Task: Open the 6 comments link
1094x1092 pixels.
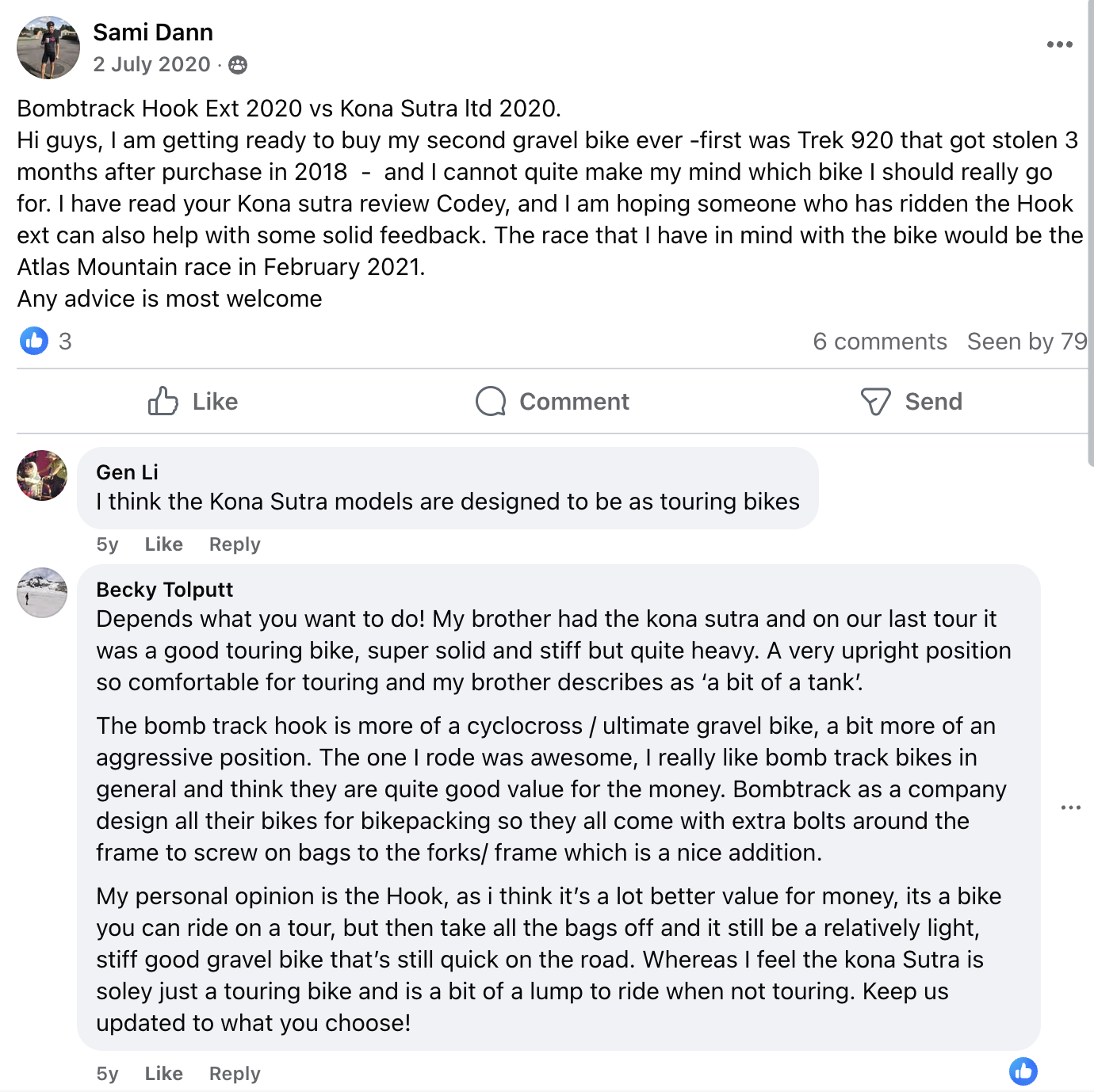Action: (x=879, y=341)
